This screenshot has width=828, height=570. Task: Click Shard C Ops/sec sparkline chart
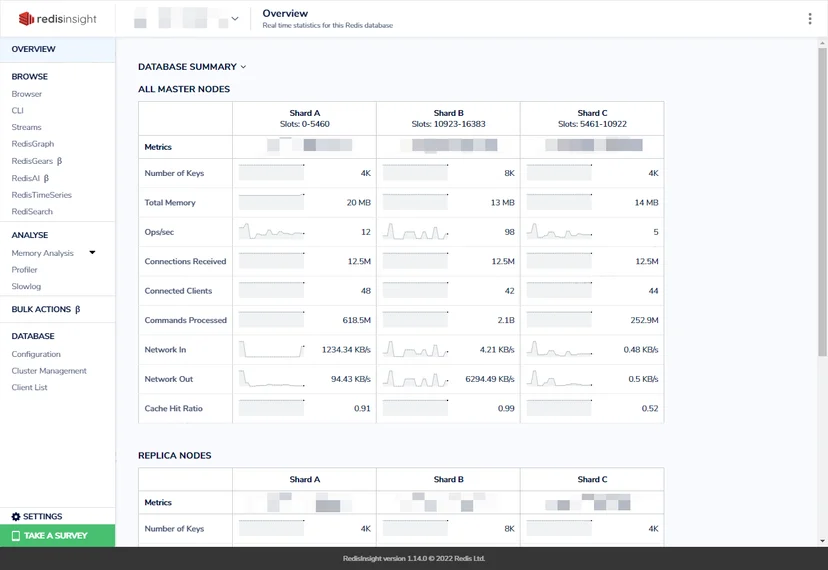559,231
